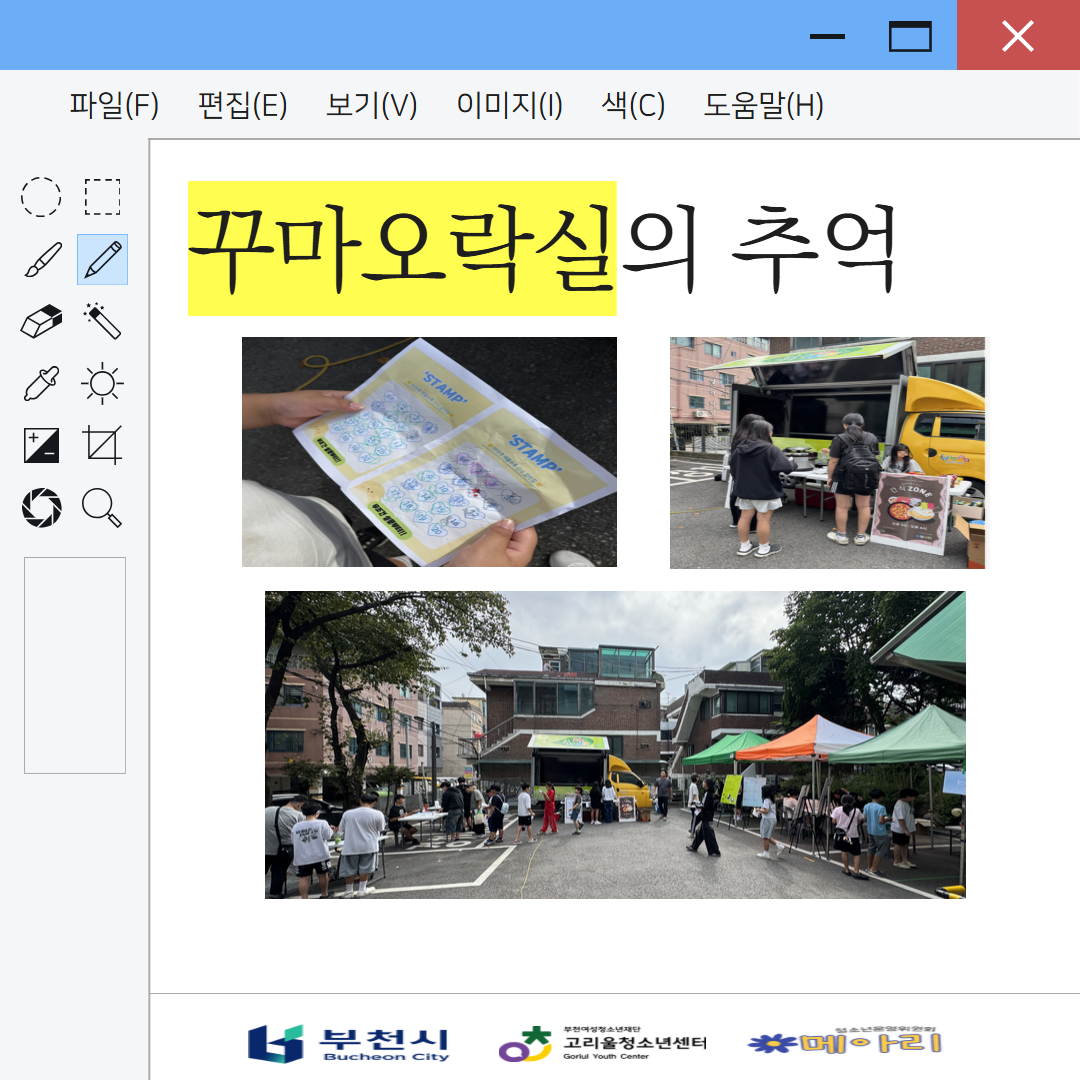Choose the paintbrush tool
This screenshot has height=1080, width=1080.
coord(41,260)
